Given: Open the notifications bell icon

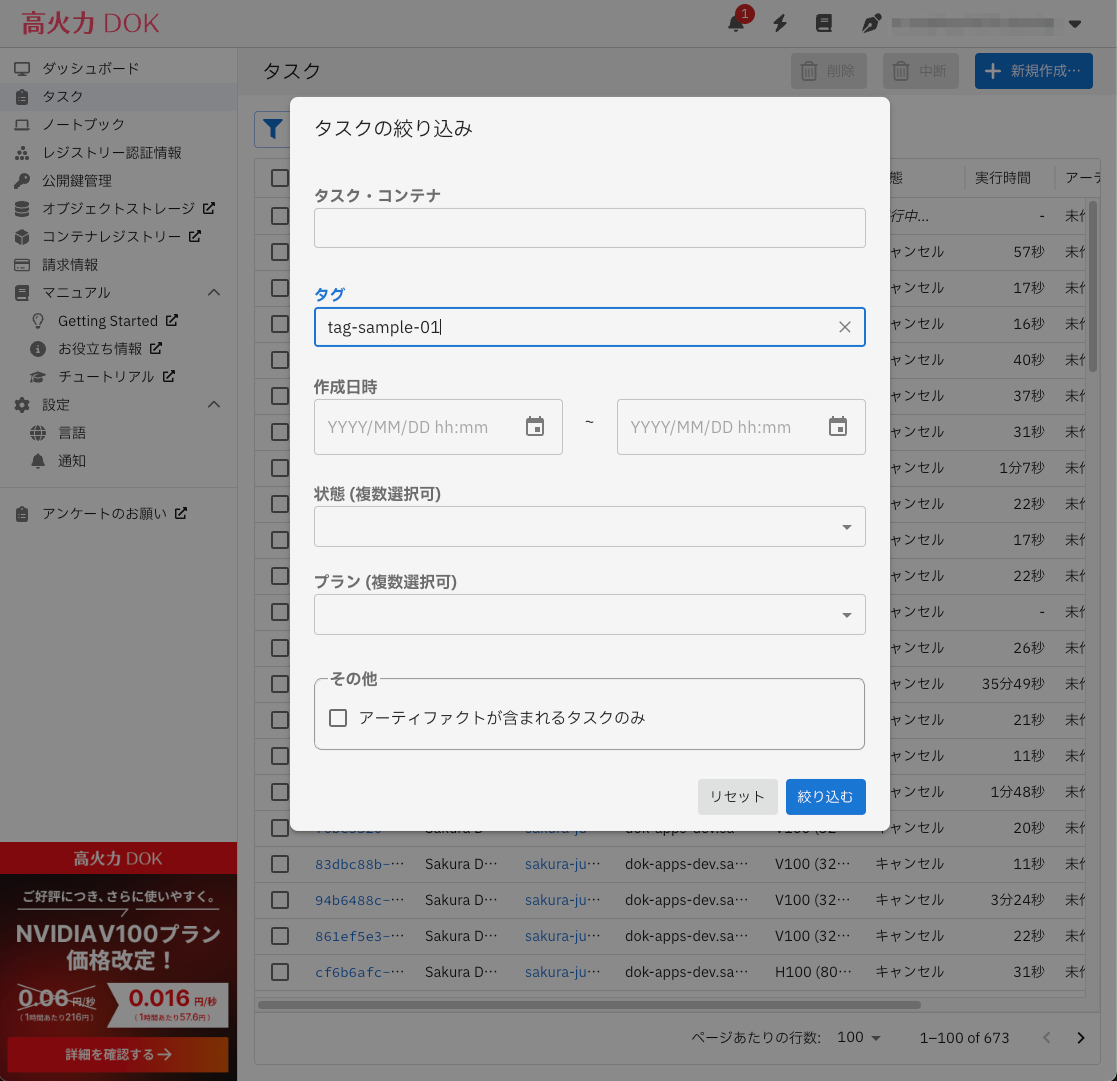Looking at the screenshot, I should click(736, 24).
